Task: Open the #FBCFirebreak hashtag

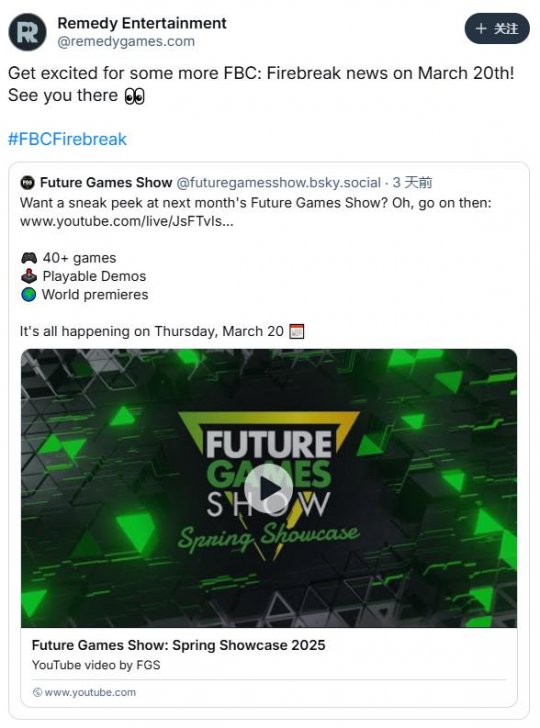Action: tap(67, 139)
